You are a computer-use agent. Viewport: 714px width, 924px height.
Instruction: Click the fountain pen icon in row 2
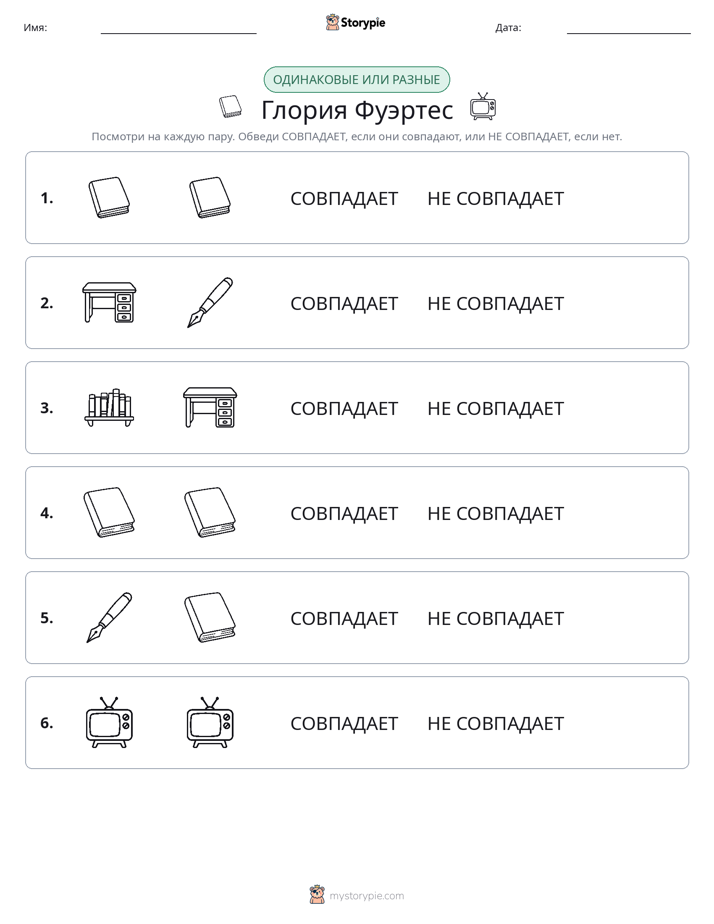coord(210,302)
